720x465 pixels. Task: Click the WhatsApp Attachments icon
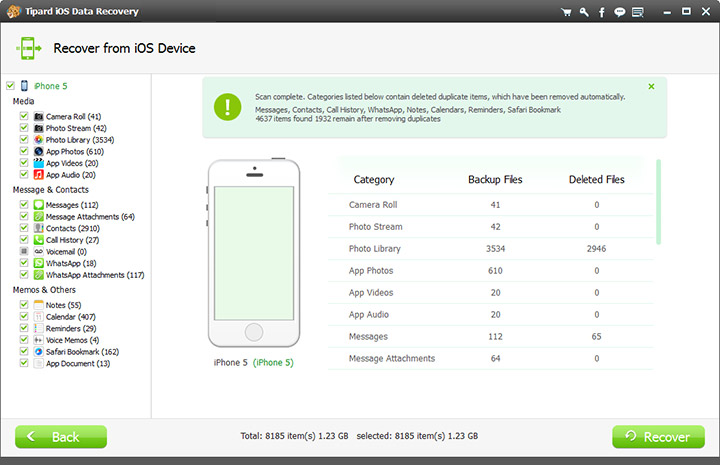(x=39, y=275)
